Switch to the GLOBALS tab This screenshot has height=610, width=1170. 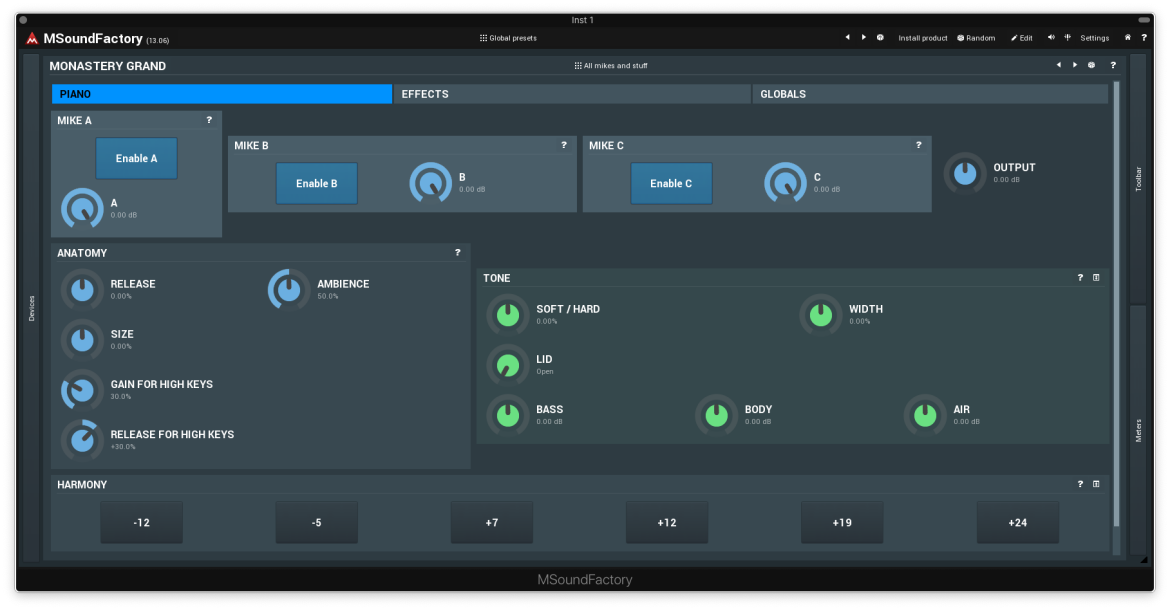[930, 94]
